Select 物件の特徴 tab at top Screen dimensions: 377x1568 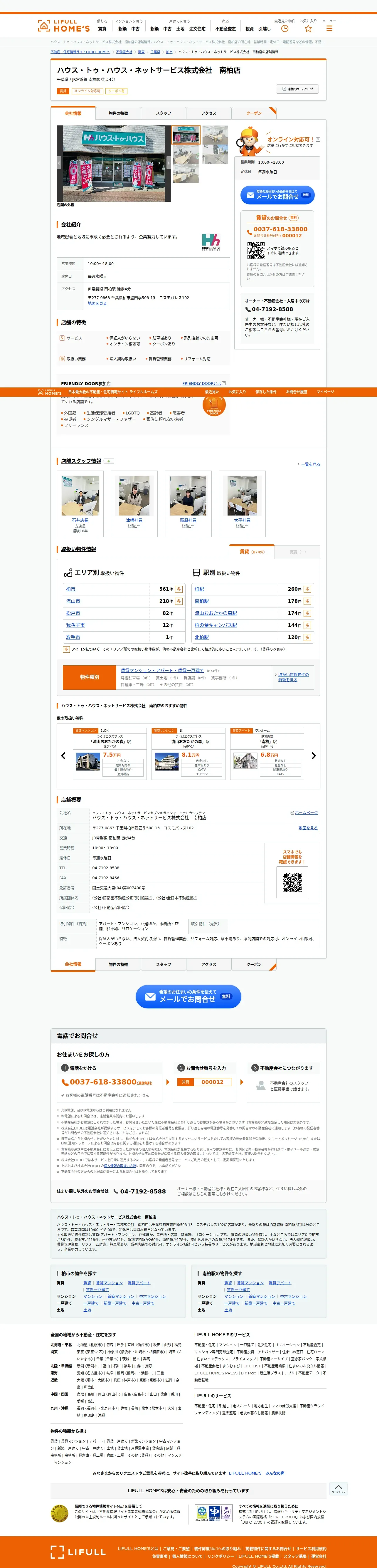[x=118, y=113]
